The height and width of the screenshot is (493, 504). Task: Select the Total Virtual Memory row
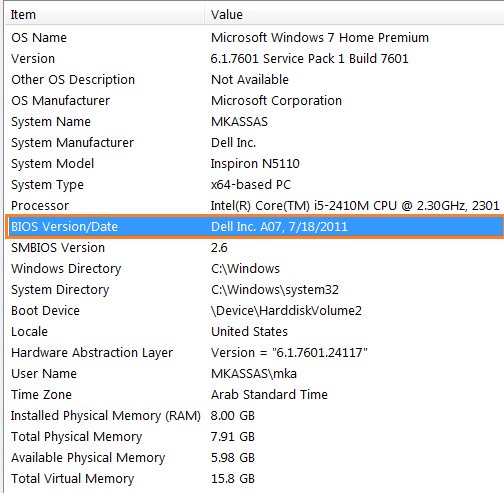tap(255, 479)
